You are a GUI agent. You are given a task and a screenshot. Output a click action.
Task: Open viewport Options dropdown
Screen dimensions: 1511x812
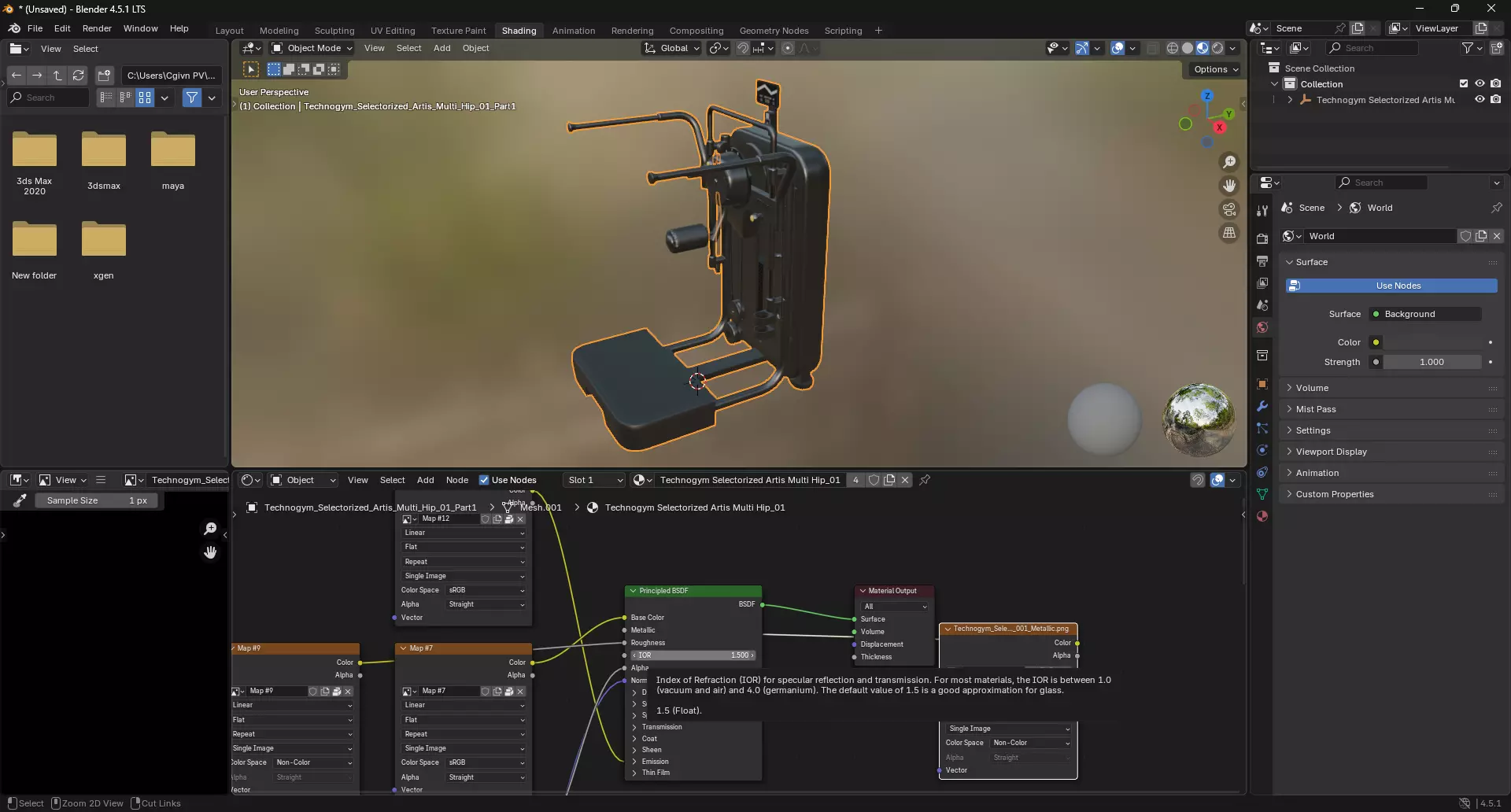pyautogui.click(x=1216, y=69)
